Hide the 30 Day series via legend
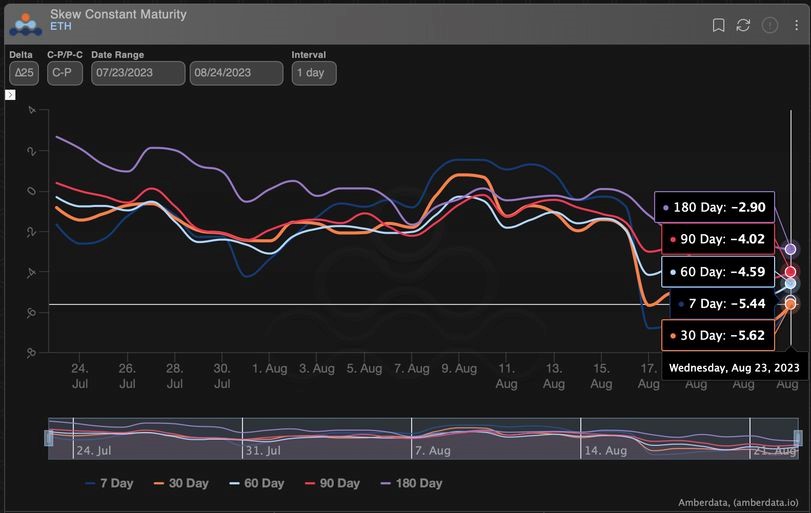 (184, 483)
